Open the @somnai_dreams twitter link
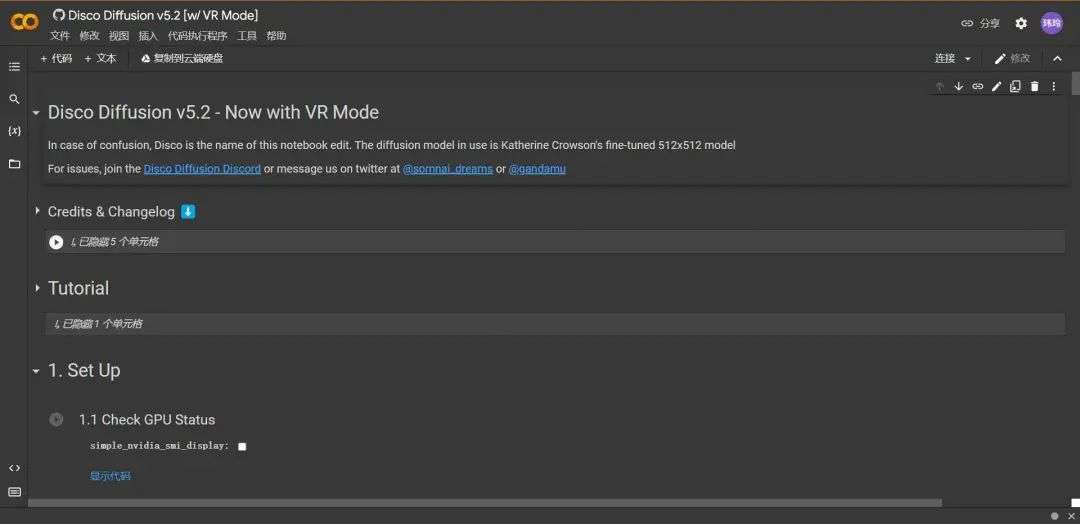The width and height of the screenshot is (1080, 524). click(x=448, y=169)
